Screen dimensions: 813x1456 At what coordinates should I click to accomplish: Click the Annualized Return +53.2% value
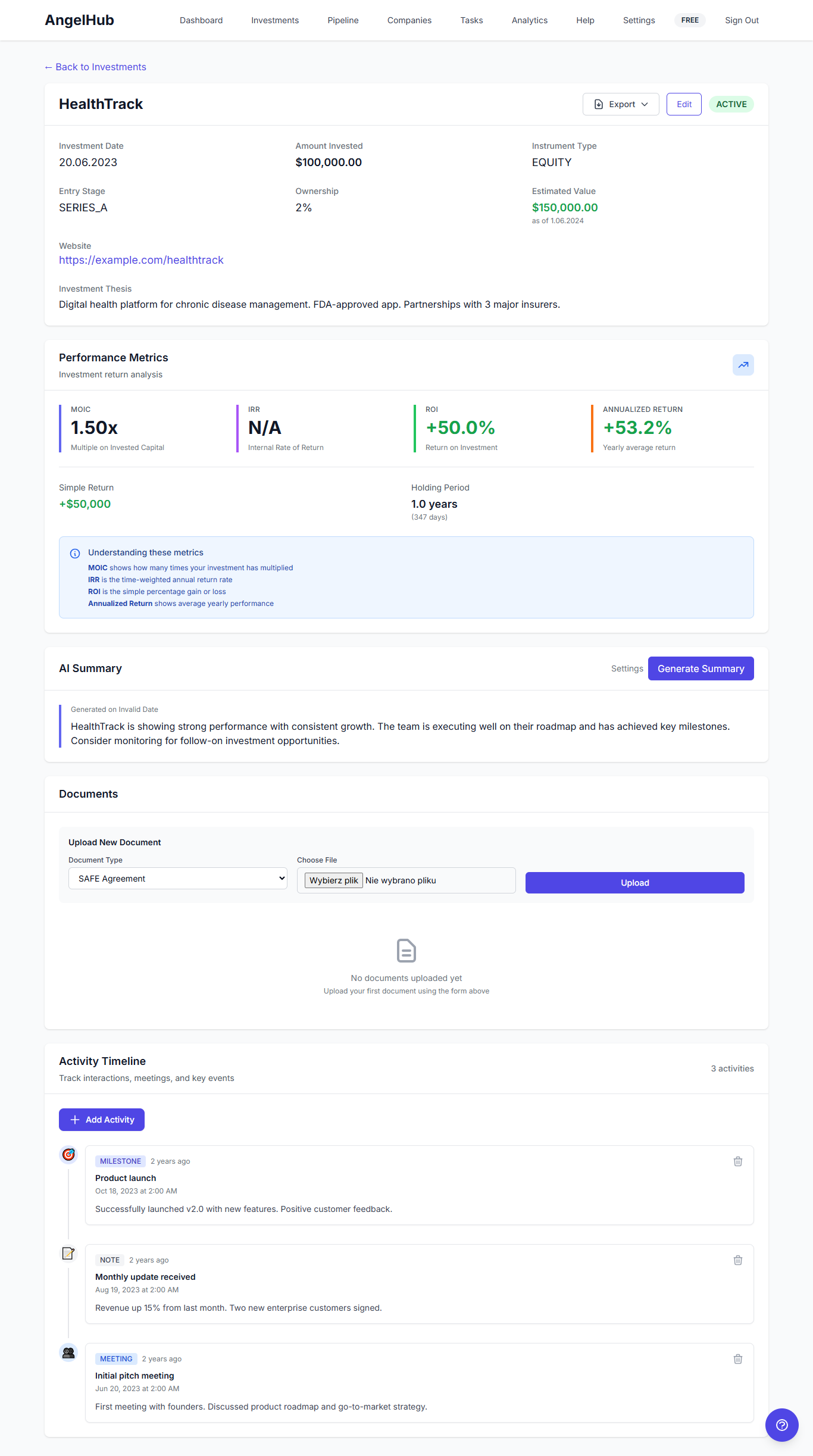637,427
